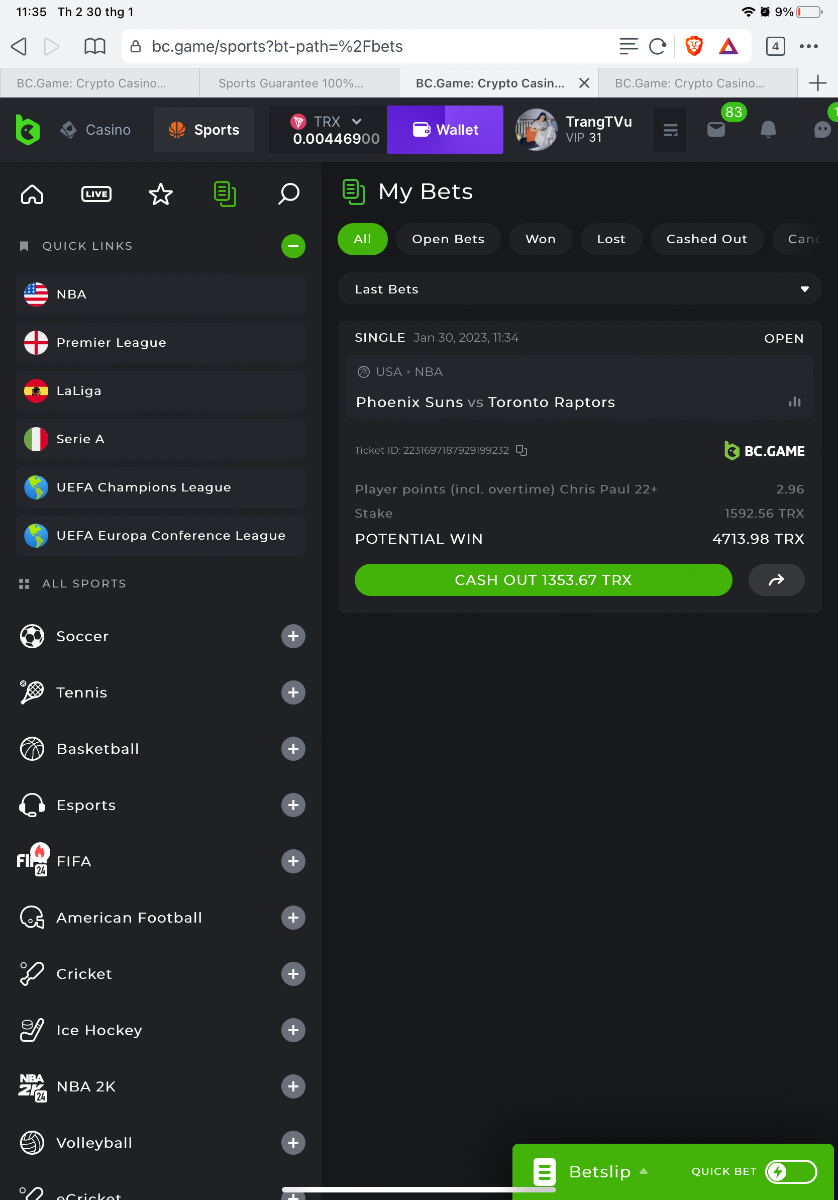
Task: Copy the ticket ID icon
Action: tap(522, 451)
